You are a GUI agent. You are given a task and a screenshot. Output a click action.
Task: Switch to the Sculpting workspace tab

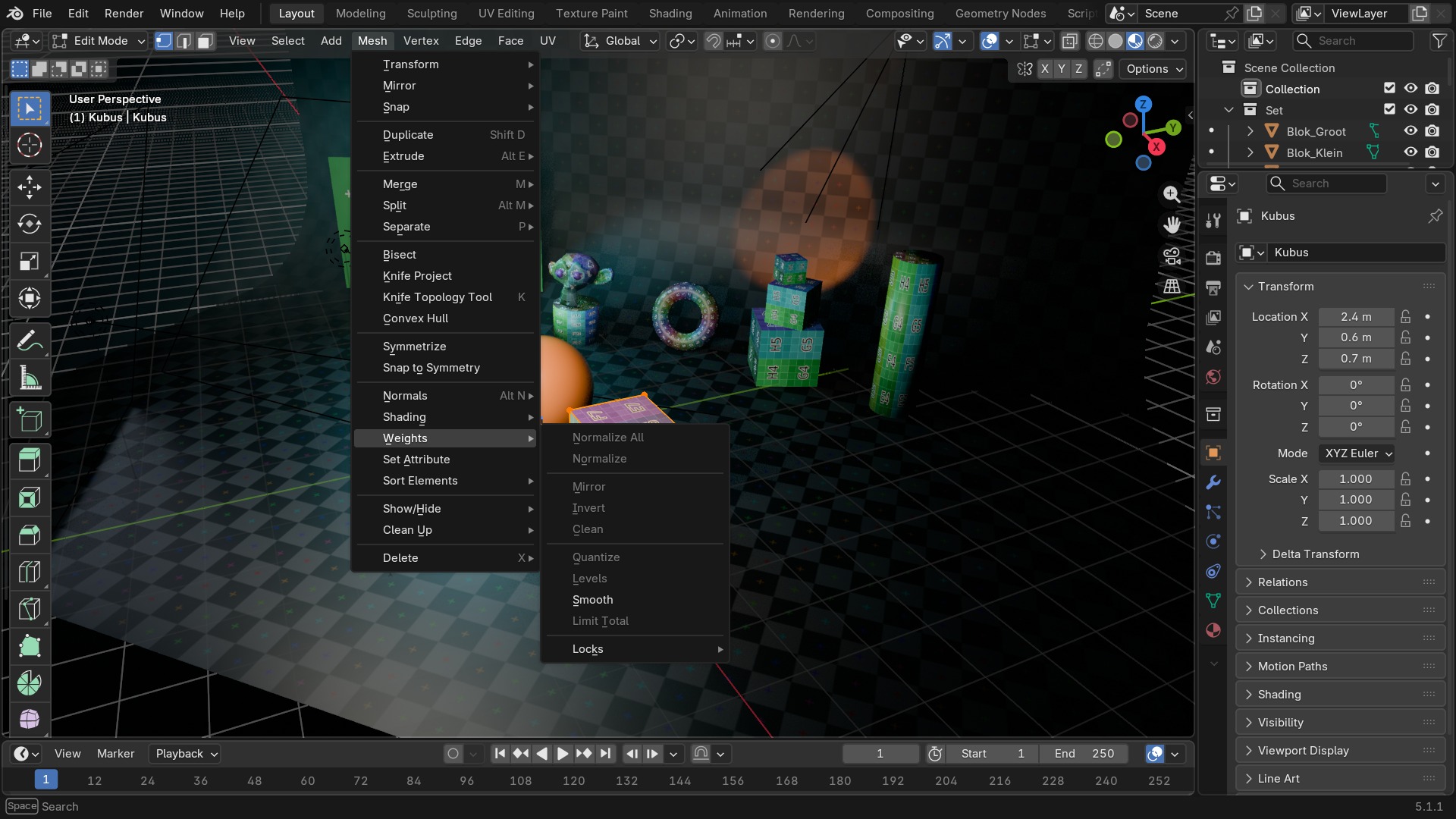point(431,14)
